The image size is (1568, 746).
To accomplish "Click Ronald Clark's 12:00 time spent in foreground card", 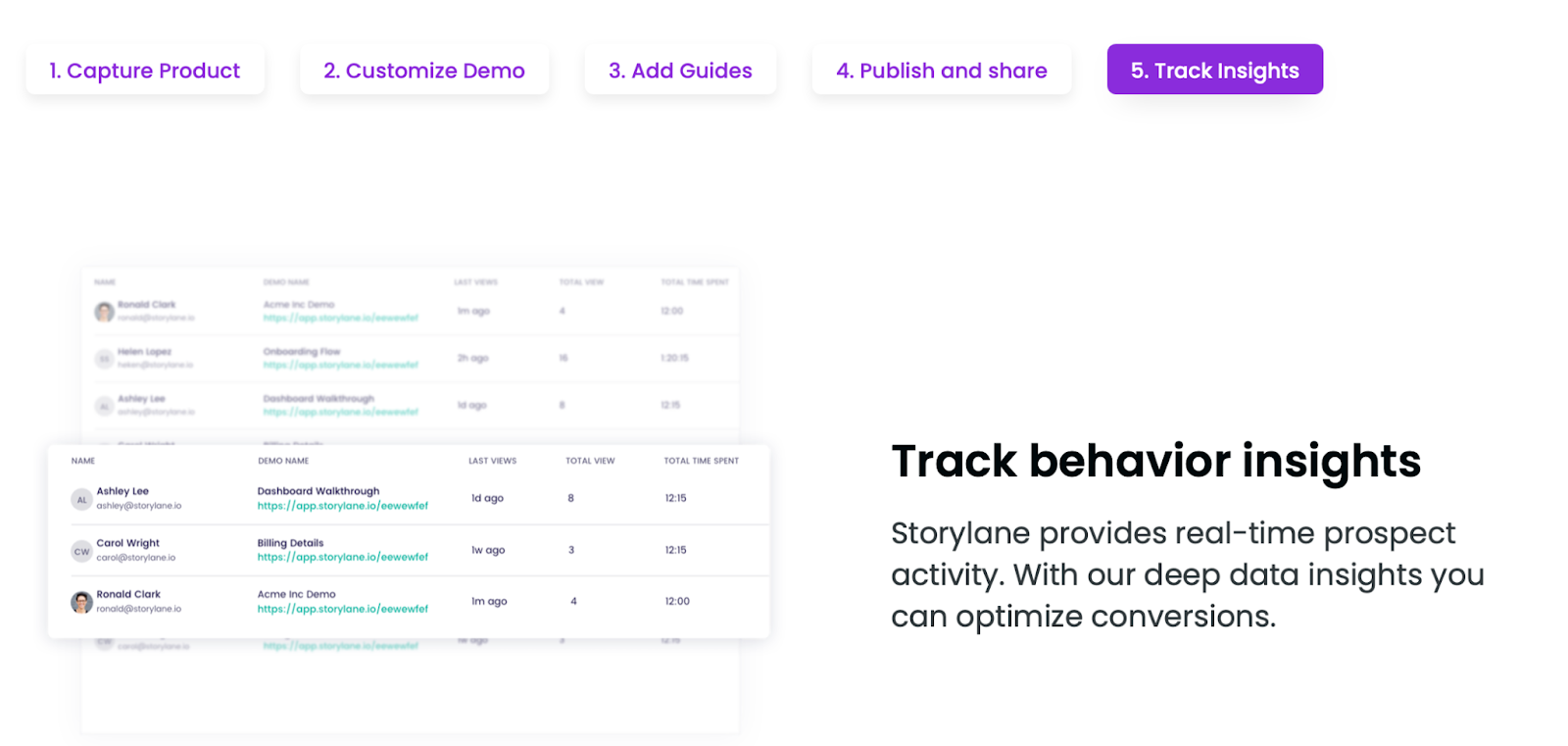I will tap(677, 601).
